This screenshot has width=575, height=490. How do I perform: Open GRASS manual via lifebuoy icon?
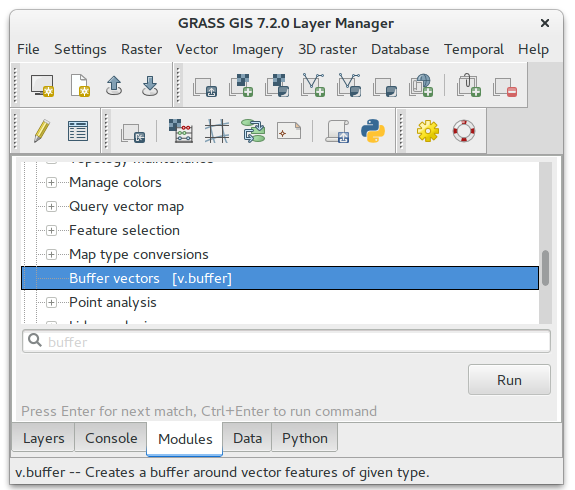464,131
